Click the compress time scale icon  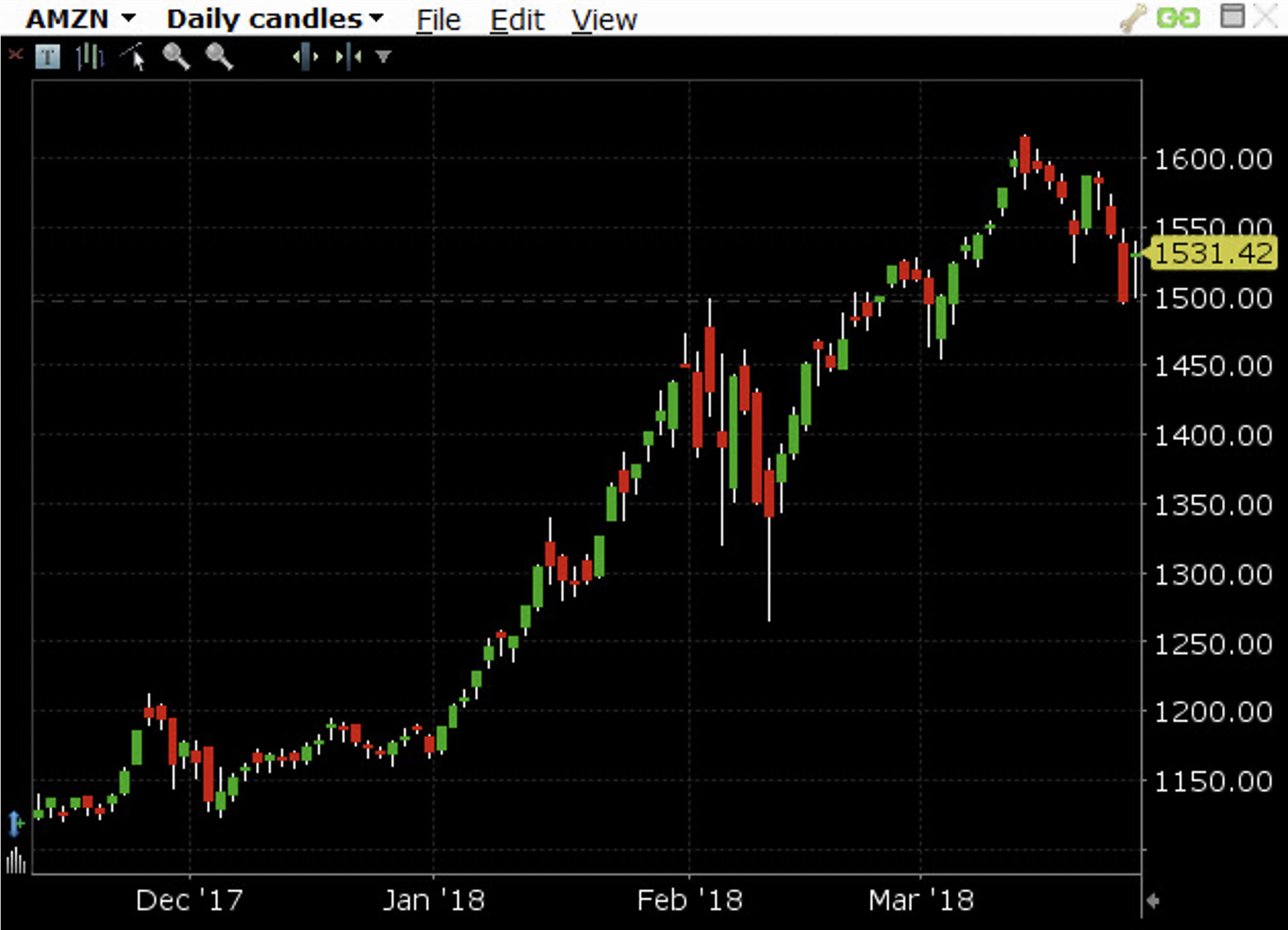tap(348, 57)
